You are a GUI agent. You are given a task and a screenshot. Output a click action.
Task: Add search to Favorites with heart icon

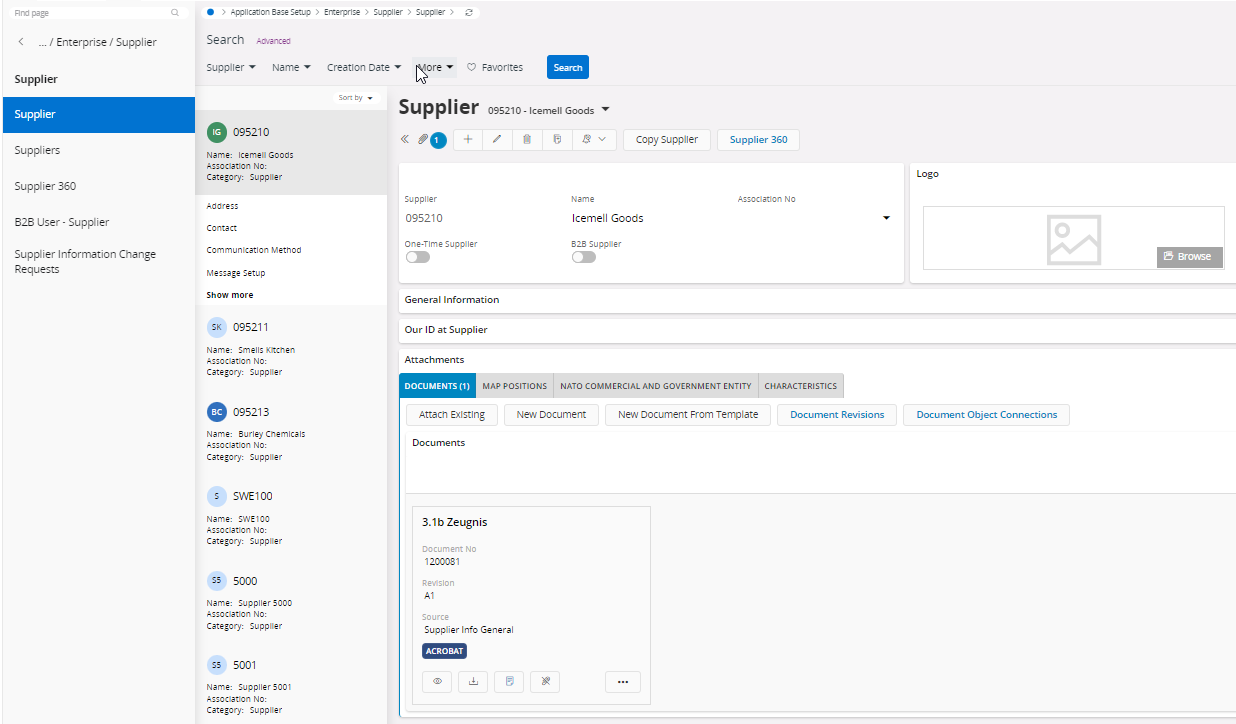[x=494, y=68]
